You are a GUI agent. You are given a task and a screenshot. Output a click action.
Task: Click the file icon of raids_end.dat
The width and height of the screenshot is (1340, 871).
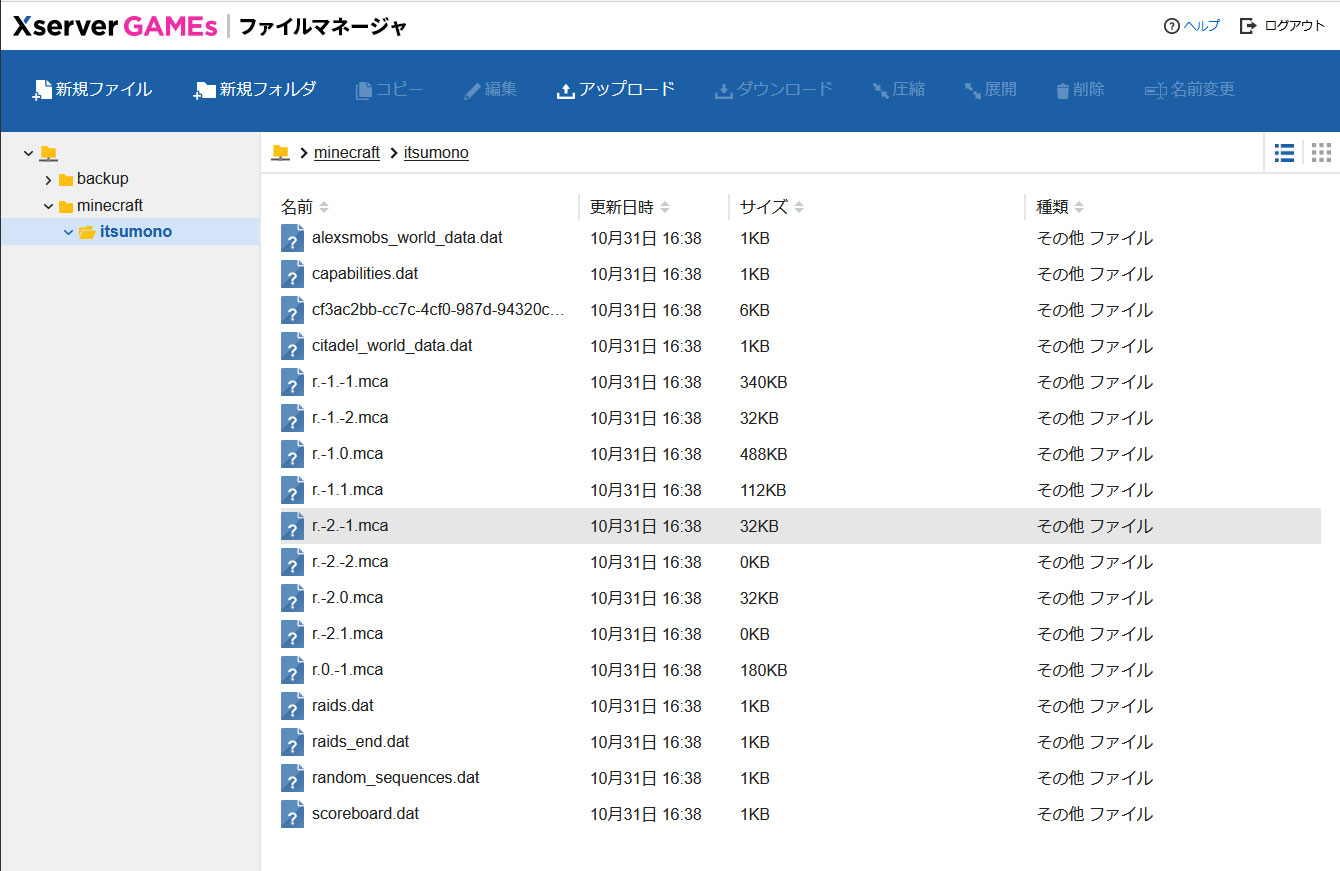pos(292,742)
